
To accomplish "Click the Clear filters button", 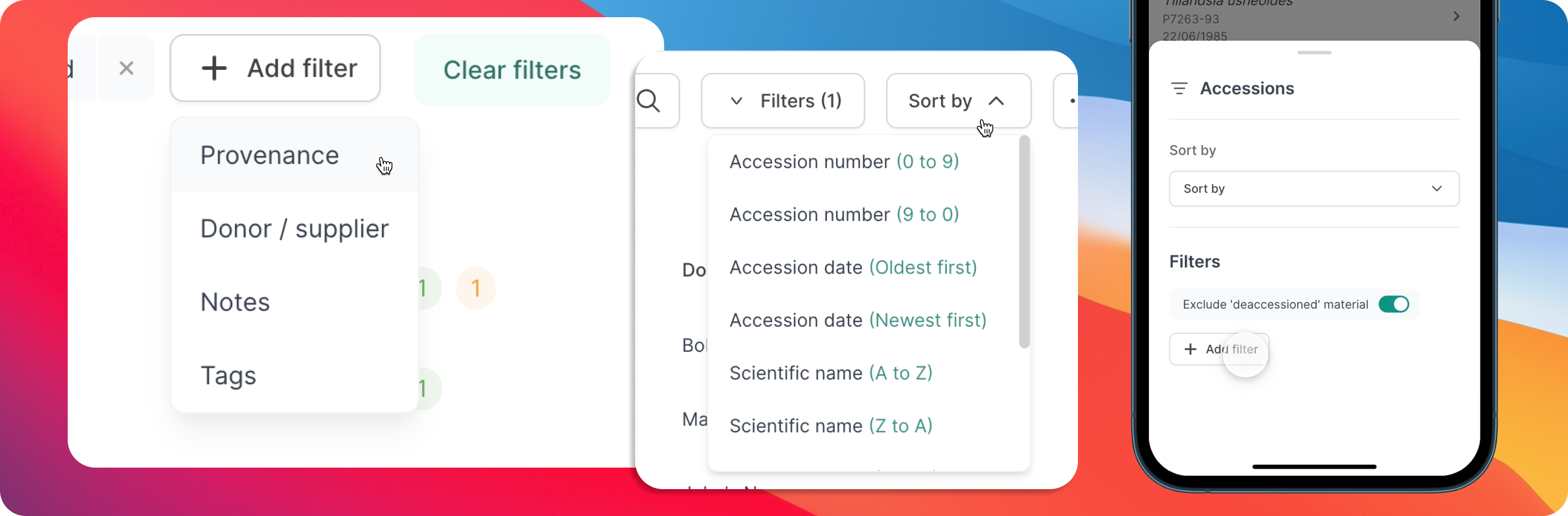I will [512, 70].
